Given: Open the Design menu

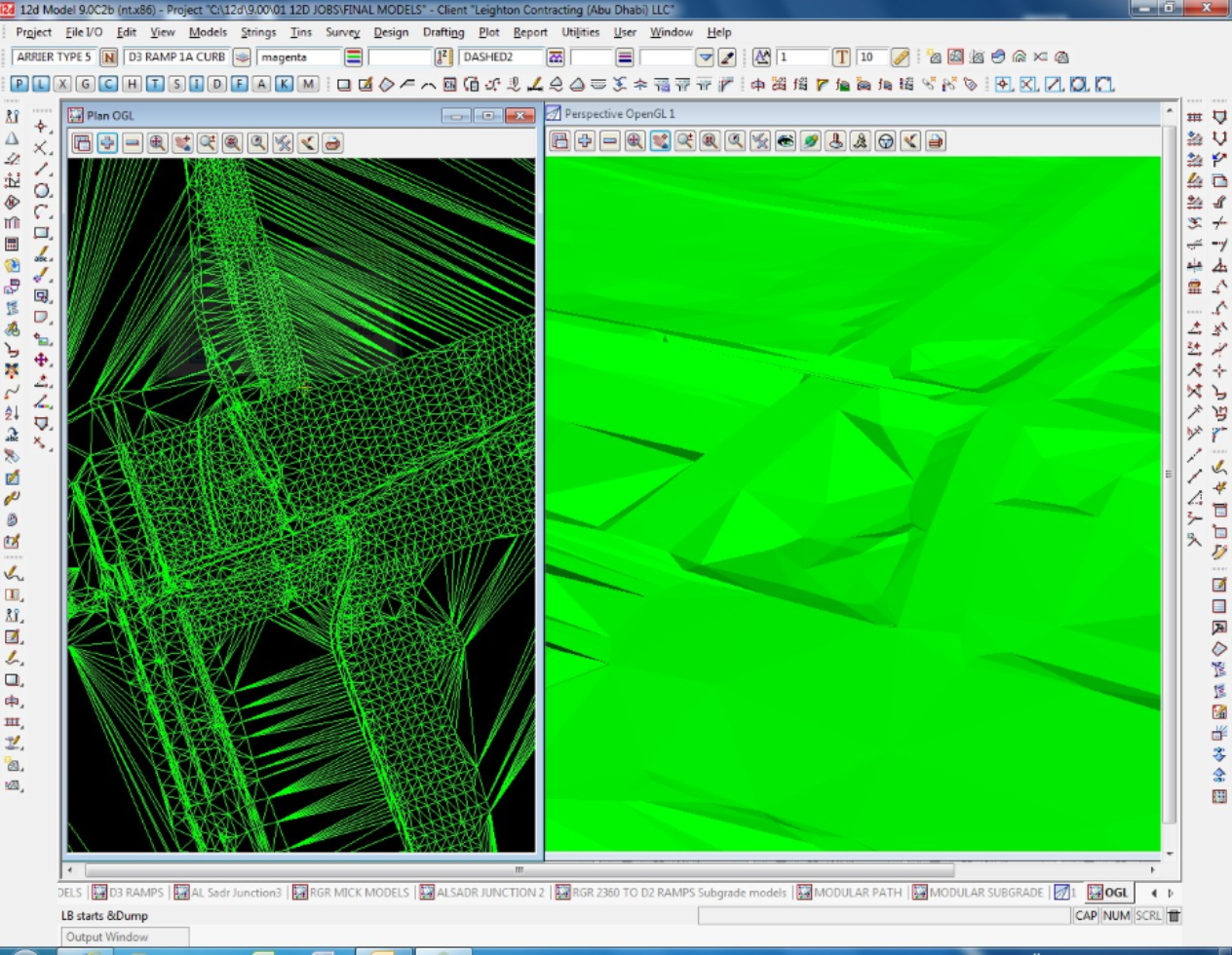Looking at the screenshot, I should click(391, 32).
